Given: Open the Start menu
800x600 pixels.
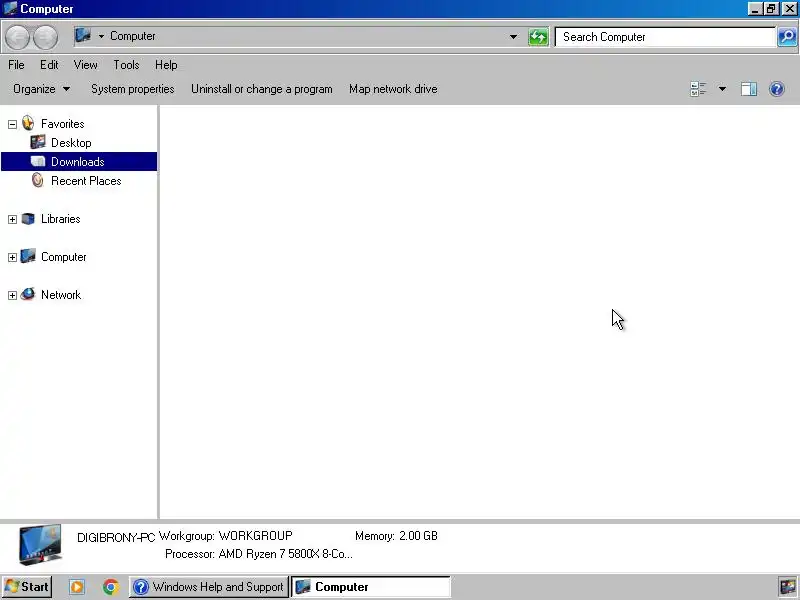Looking at the screenshot, I should pos(27,587).
